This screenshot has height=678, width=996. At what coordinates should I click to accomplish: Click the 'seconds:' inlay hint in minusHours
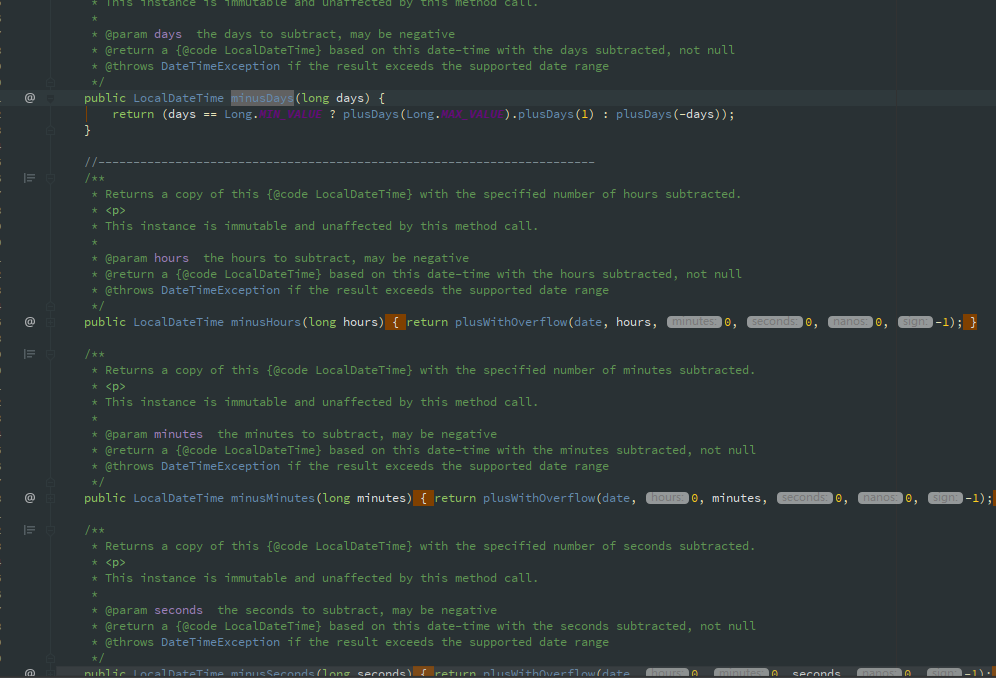pos(775,322)
